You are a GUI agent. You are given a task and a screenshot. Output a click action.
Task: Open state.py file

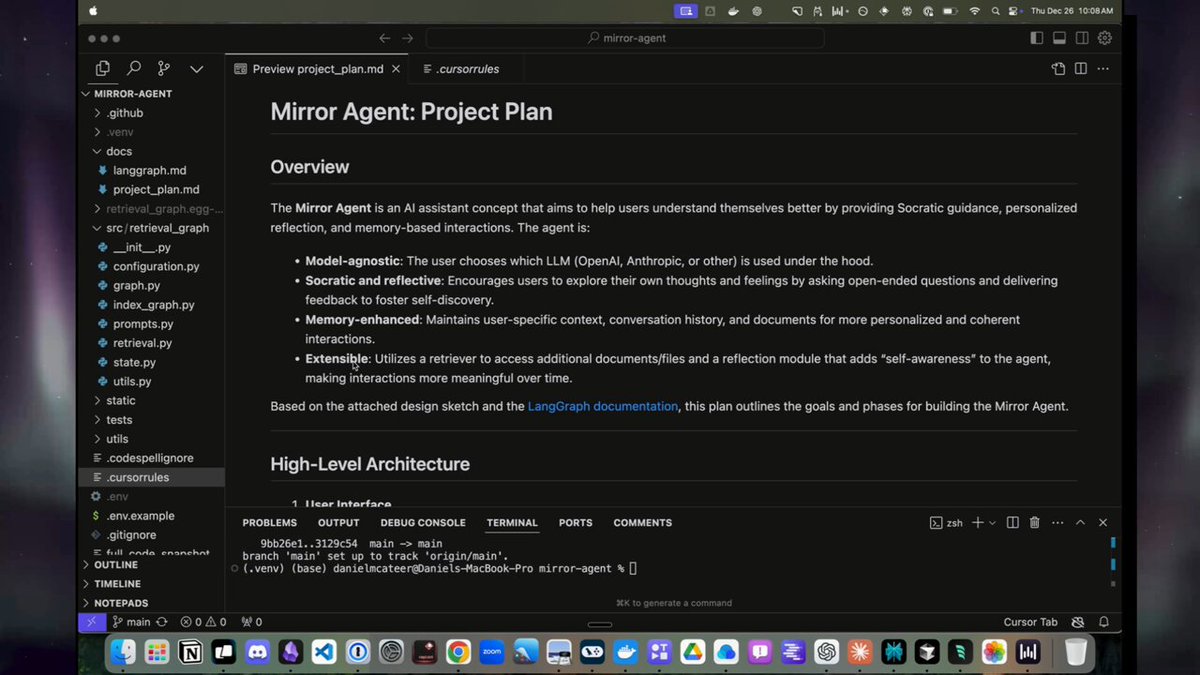(x=151, y=362)
